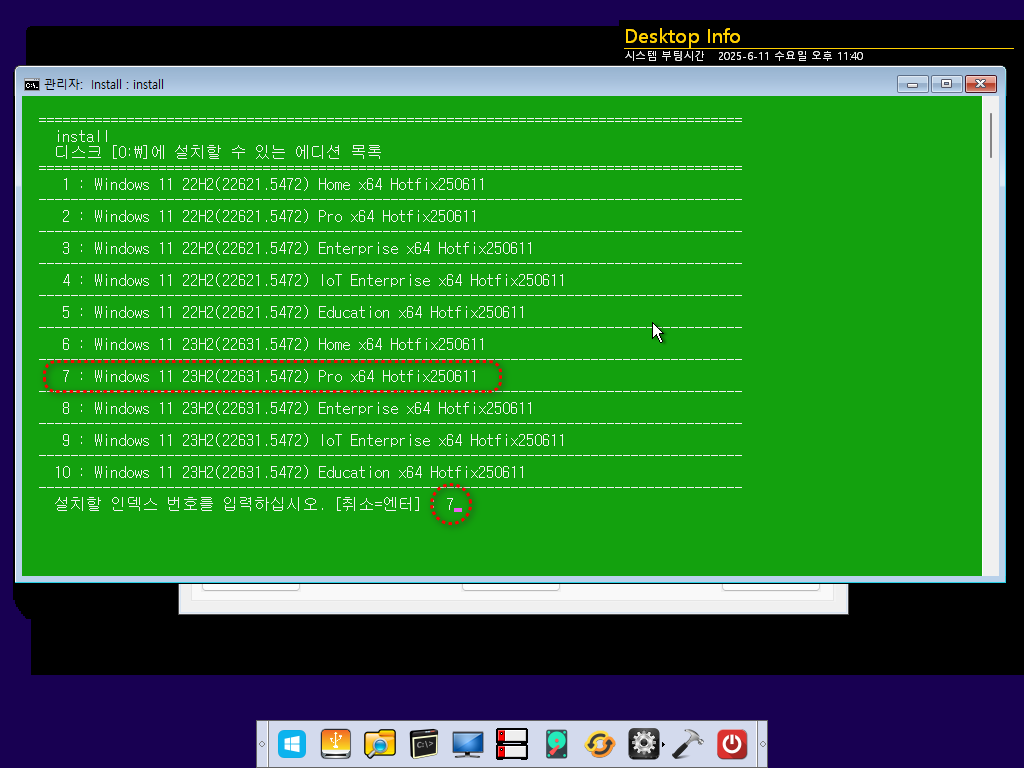This screenshot has width=1024, height=768.
Task: Open the gear settings icon in the dock
Action: pyautogui.click(x=643, y=744)
